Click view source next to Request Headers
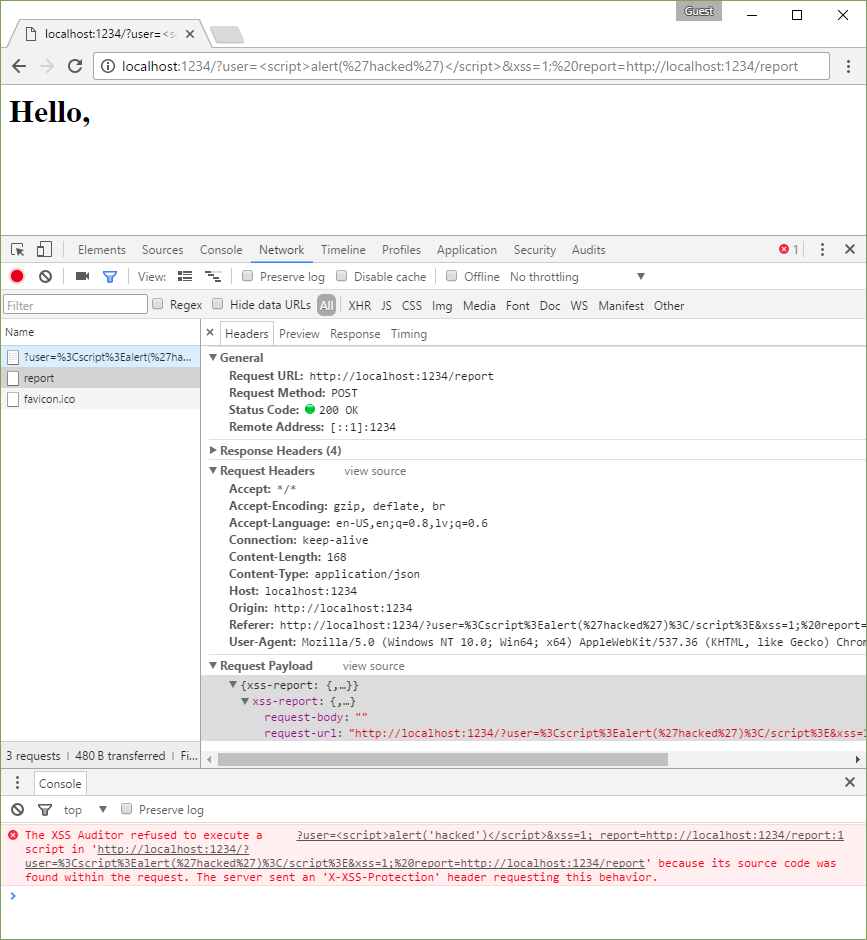The width and height of the screenshot is (867, 940). pos(375,471)
